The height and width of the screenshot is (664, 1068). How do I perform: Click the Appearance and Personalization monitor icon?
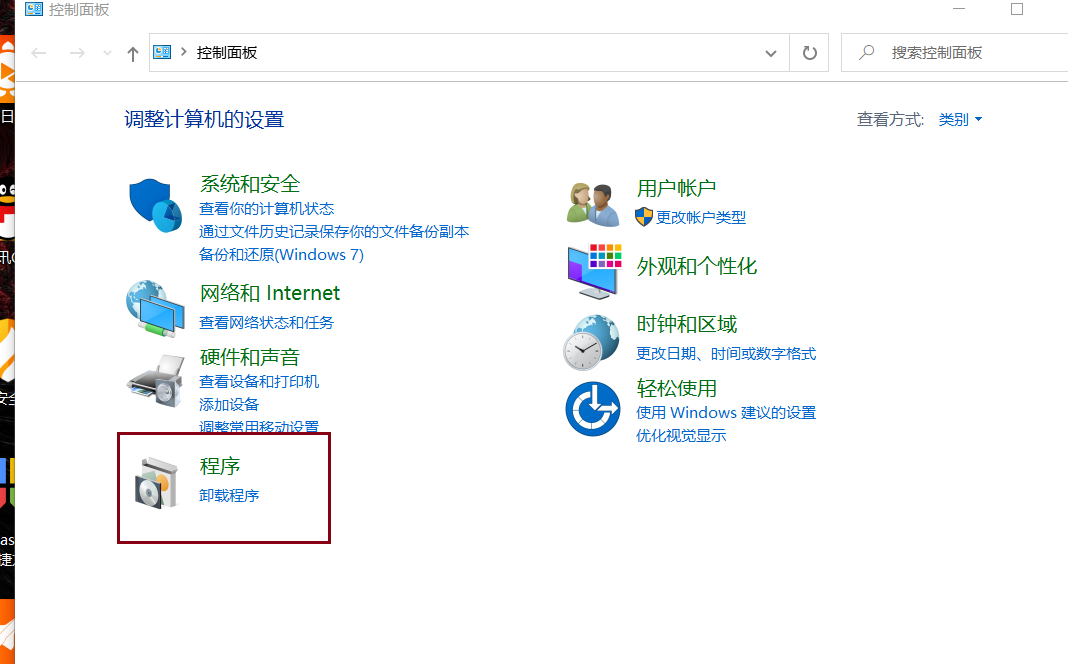pyautogui.click(x=594, y=271)
